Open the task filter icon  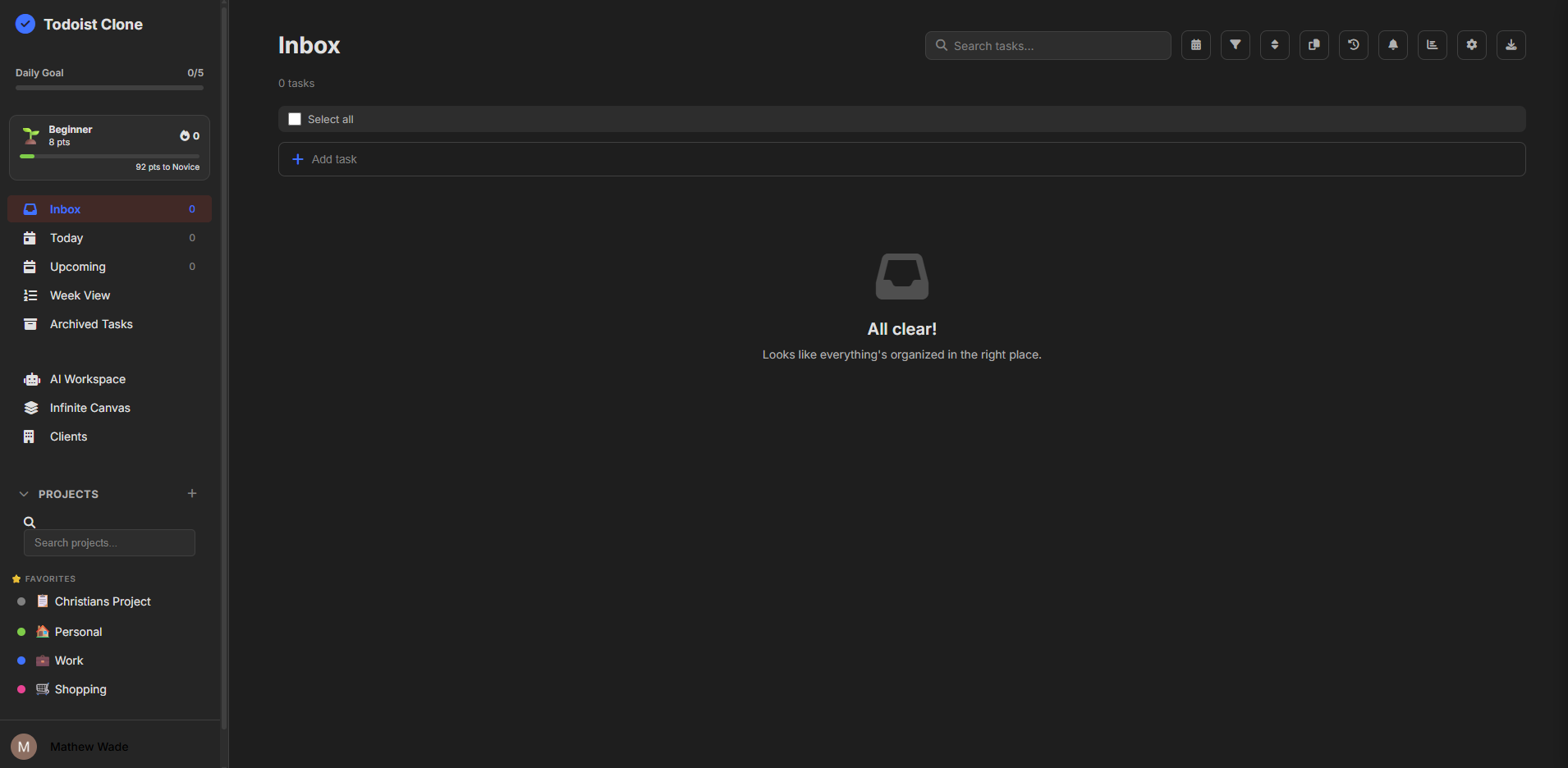coord(1235,45)
